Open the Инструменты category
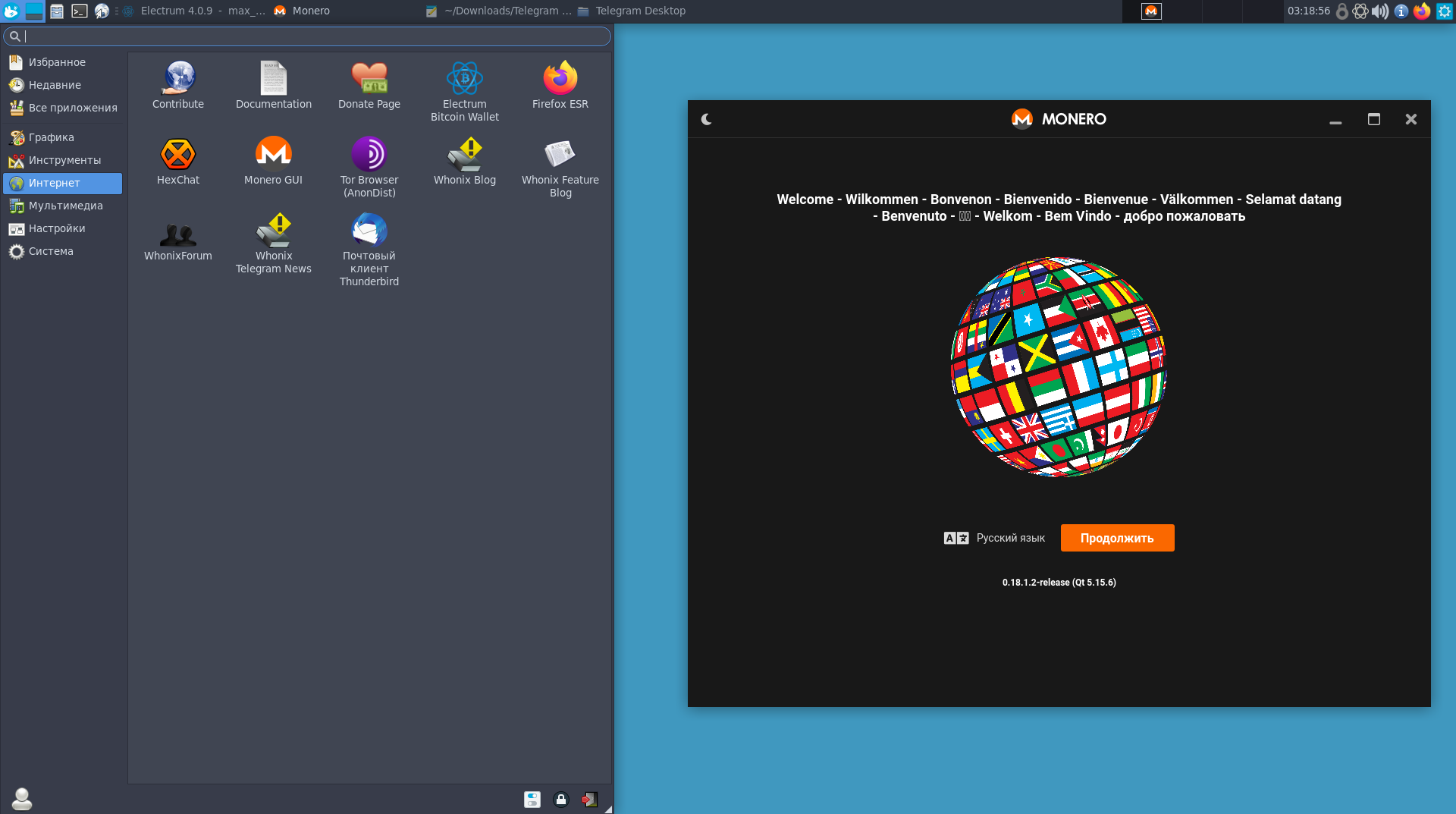Viewport: 1456px width, 814px height. tap(63, 160)
